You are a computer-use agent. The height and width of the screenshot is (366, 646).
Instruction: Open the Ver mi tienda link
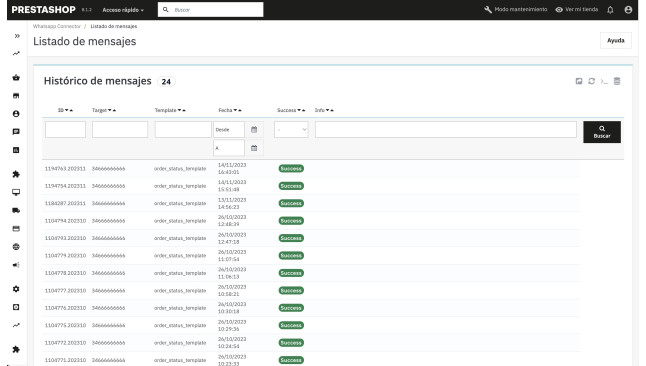point(581,9)
